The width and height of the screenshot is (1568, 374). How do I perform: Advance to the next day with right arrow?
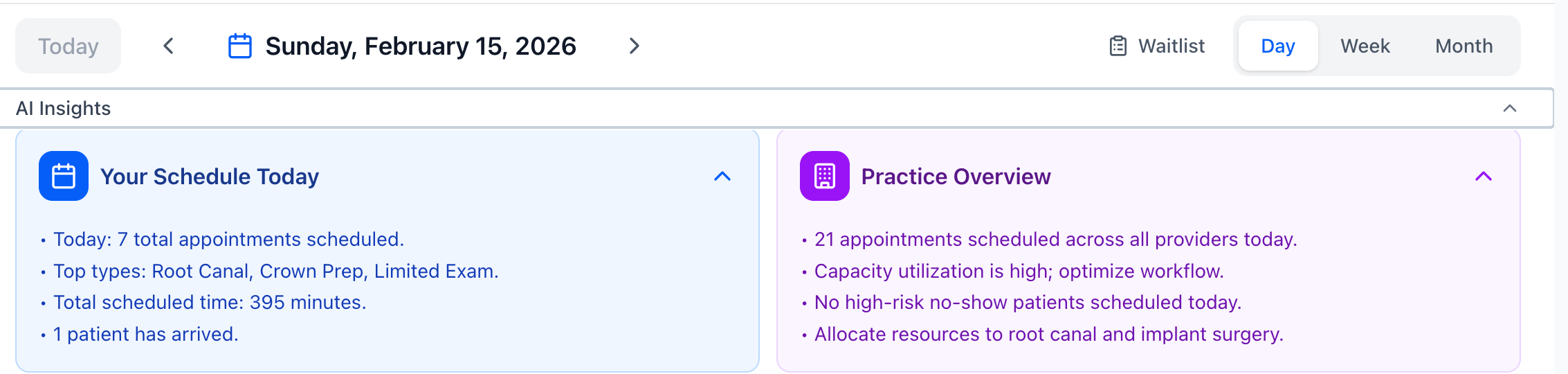(634, 46)
